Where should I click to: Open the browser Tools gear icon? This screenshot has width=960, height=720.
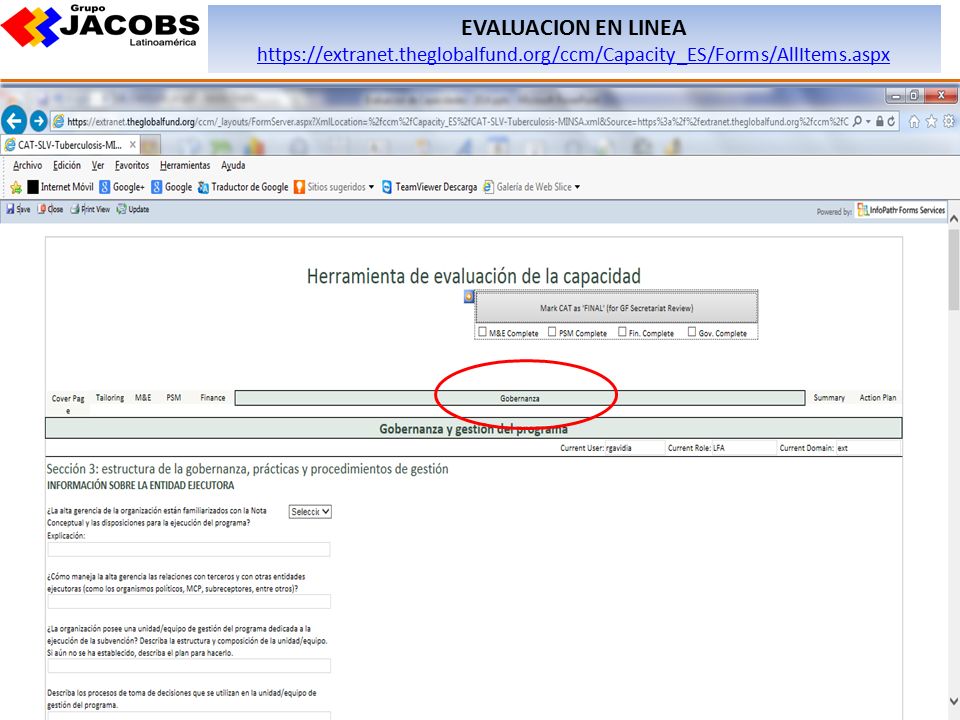[949, 121]
